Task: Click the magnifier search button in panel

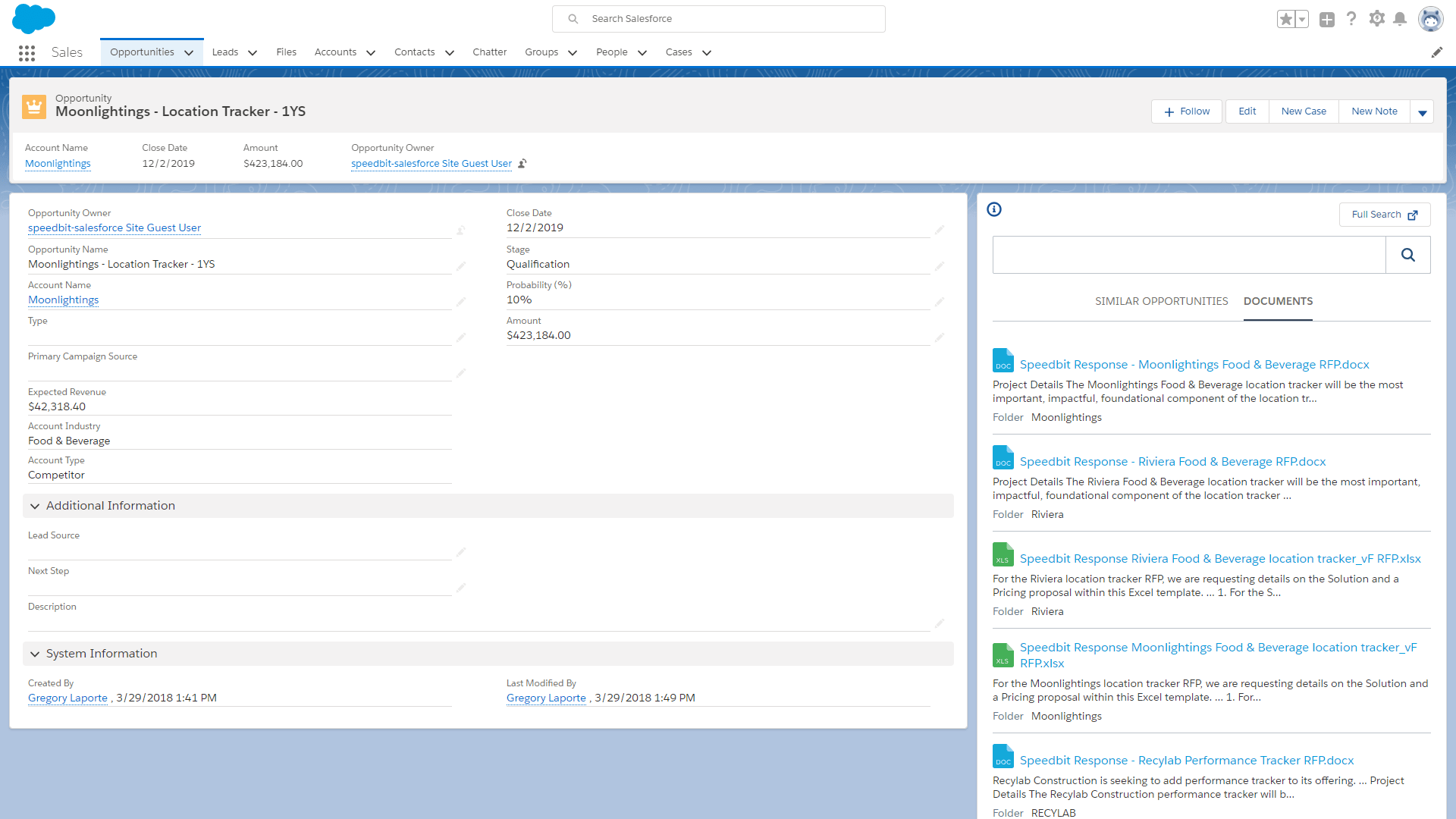Action: [1408, 255]
